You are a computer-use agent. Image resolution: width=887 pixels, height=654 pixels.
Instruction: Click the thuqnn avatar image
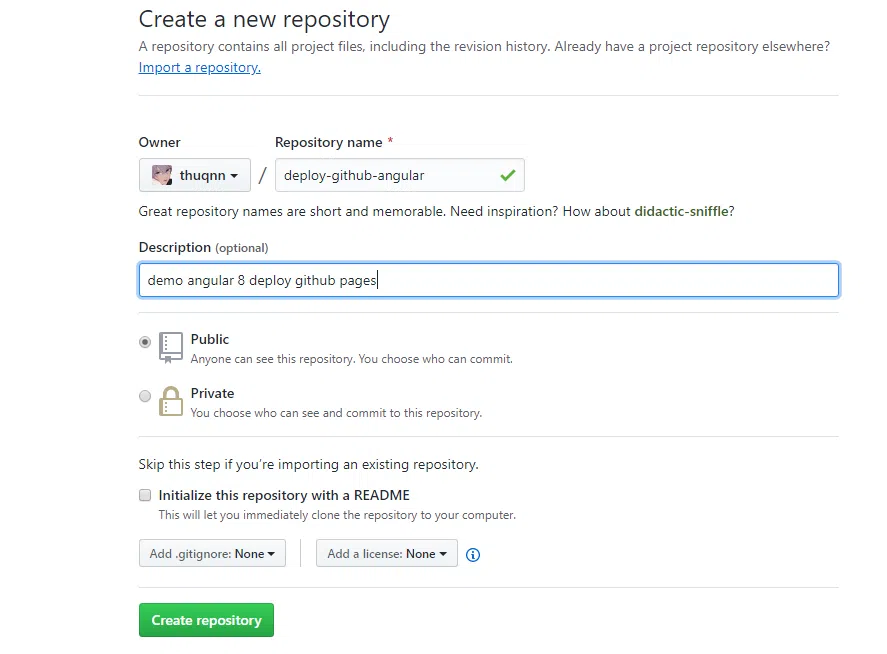(162, 175)
